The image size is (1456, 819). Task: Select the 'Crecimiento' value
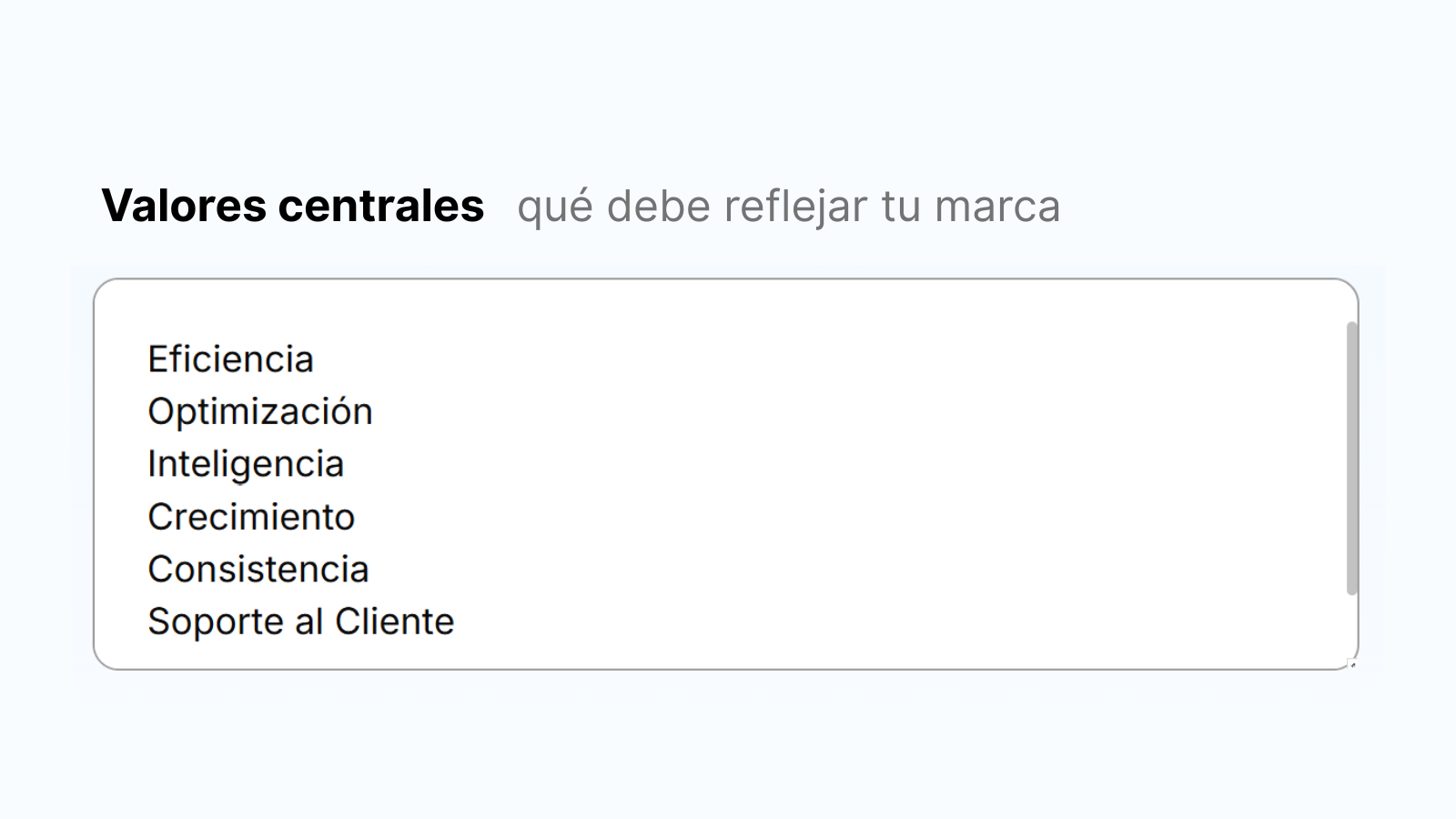[251, 516]
